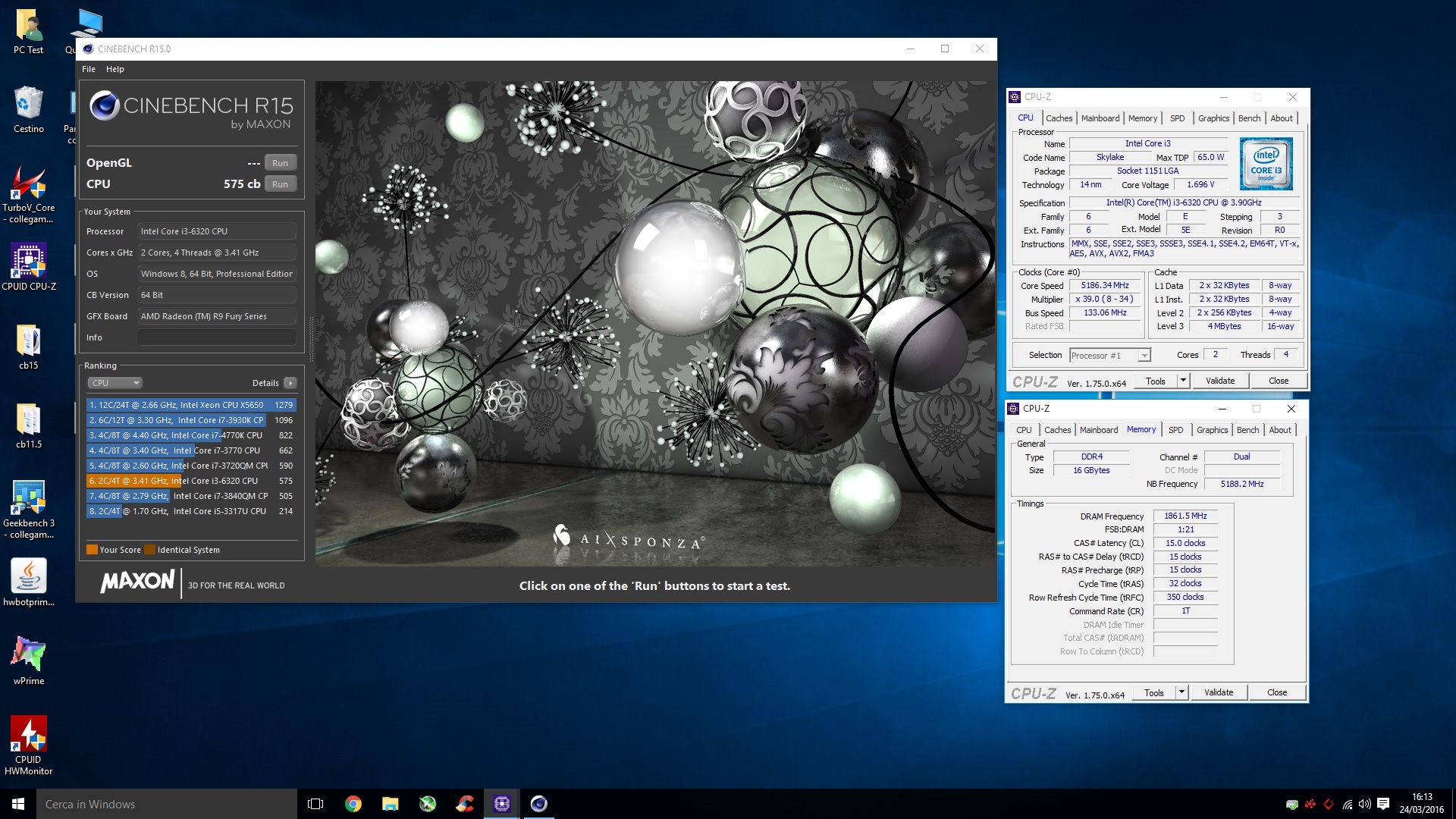The image size is (1456, 819).
Task: Select ranking row Intel Core i5-3317U
Action: tap(191, 511)
